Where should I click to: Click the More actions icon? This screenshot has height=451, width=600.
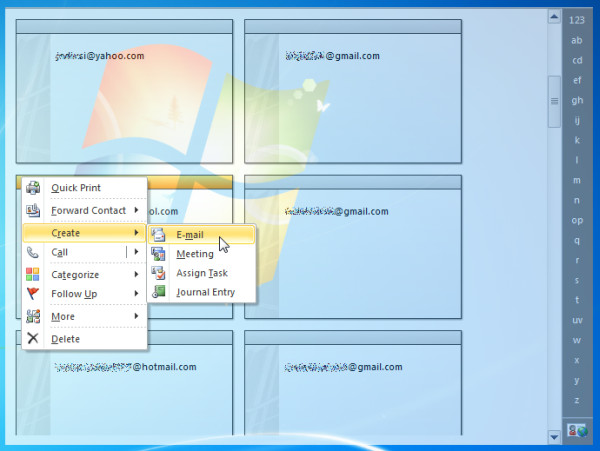click(x=33, y=316)
